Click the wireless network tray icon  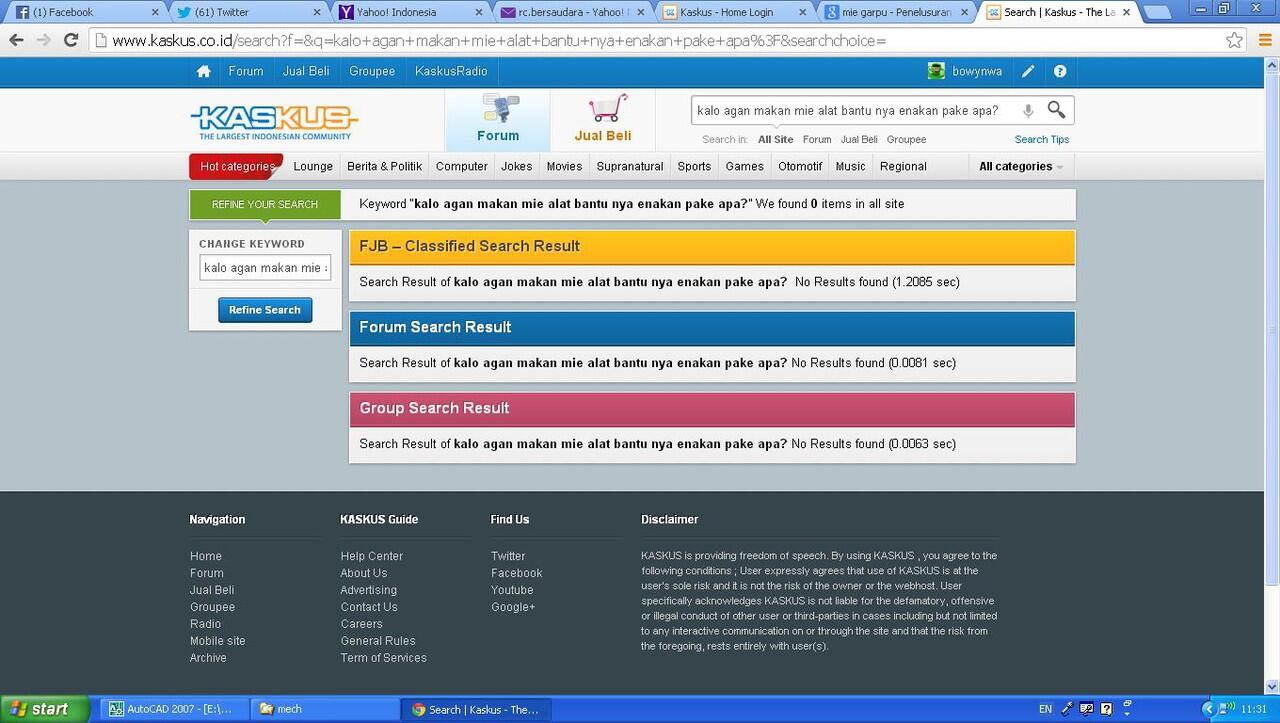click(1227, 709)
